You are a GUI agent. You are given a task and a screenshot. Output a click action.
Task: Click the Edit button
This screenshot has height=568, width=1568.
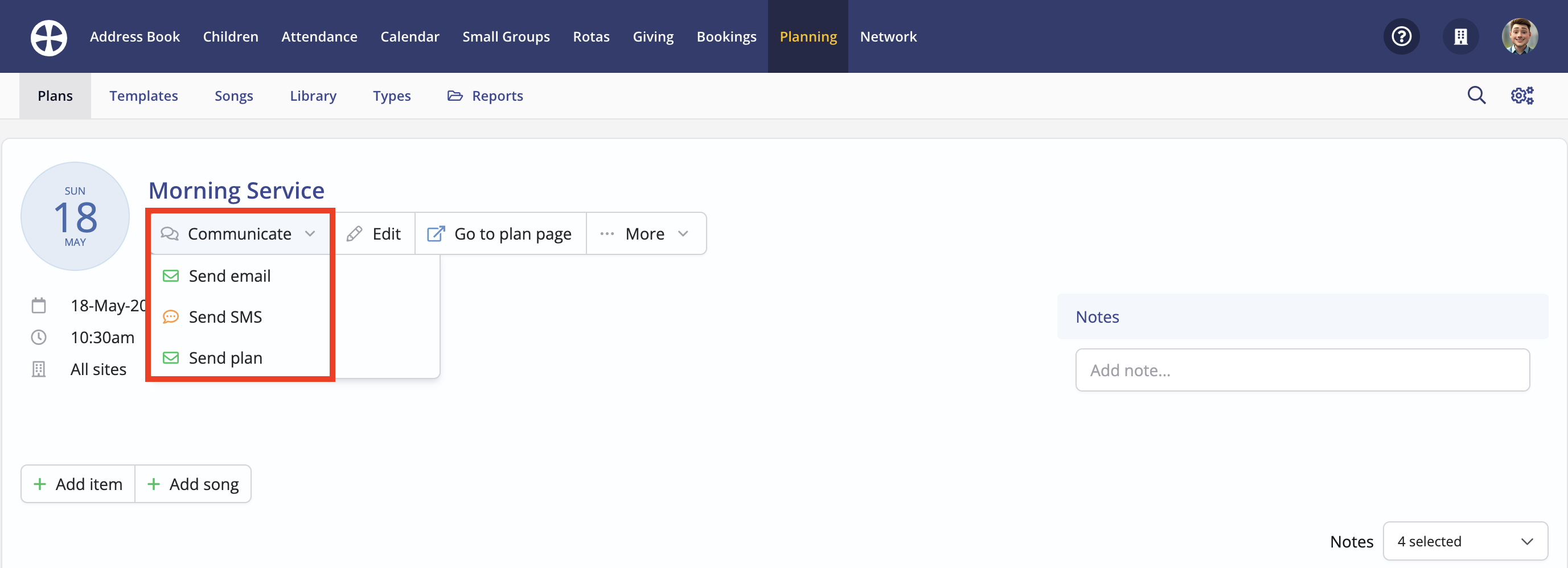click(x=373, y=234)
